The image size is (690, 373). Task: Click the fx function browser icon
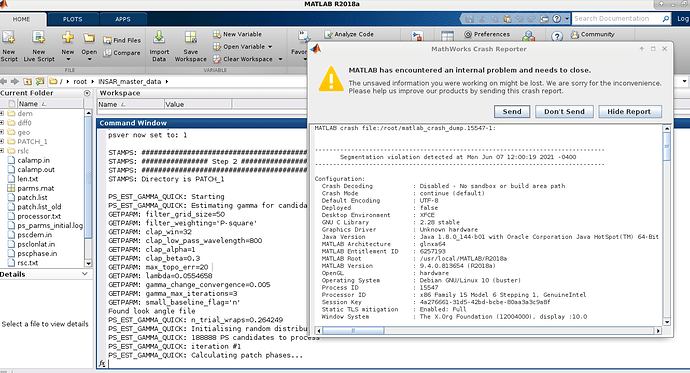click(102, 364)
